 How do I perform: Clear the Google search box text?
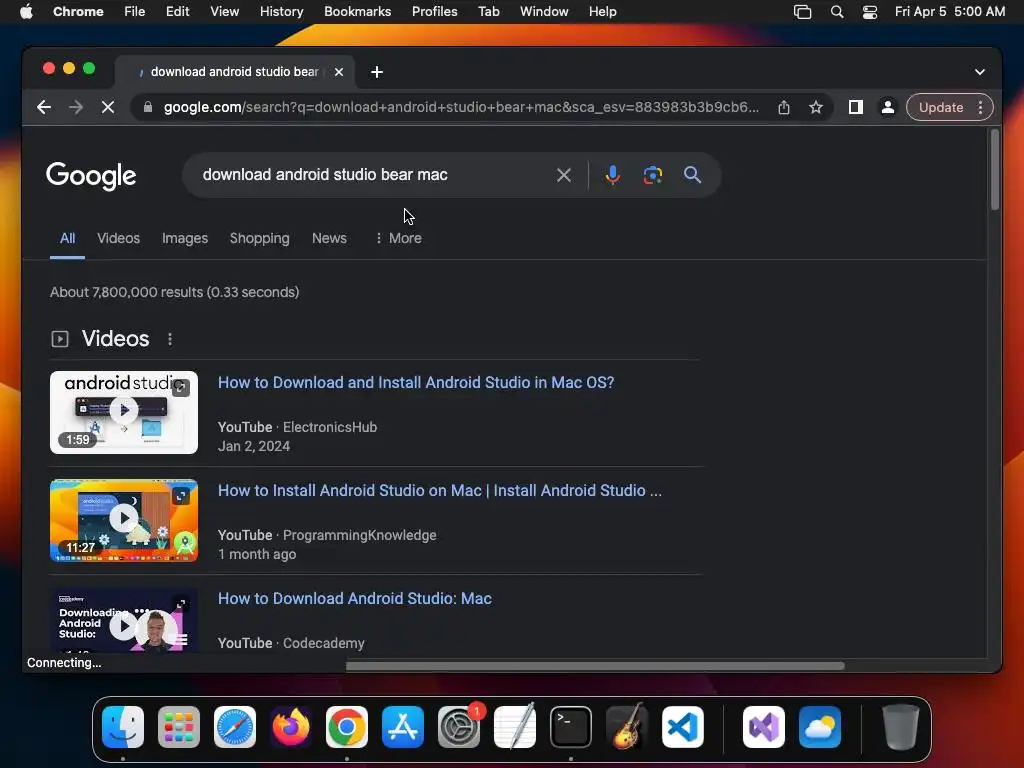coord(564,175)
